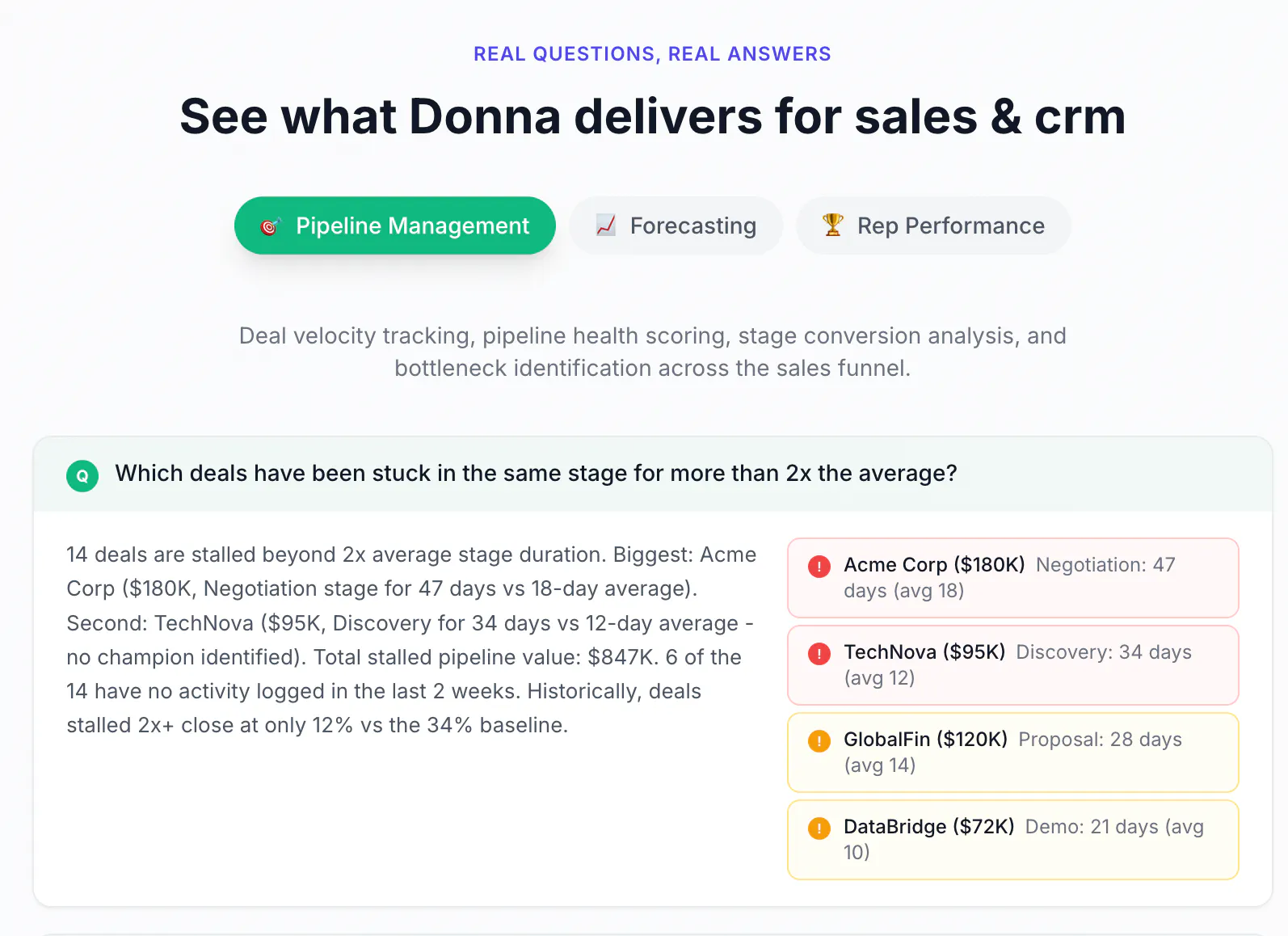Screen dimensions: 1288x936
Task: Open the Rep Performance tab
Action: (x=933, y=226)
